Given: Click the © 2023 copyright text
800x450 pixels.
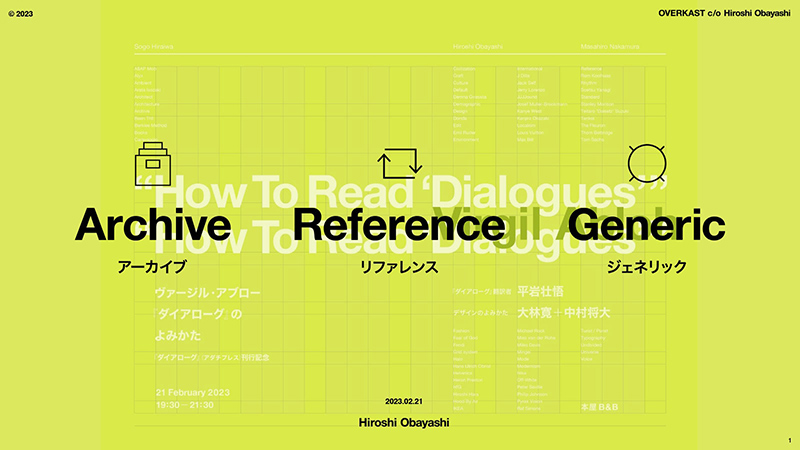Looking at the screenshot, I should point(20,14).
